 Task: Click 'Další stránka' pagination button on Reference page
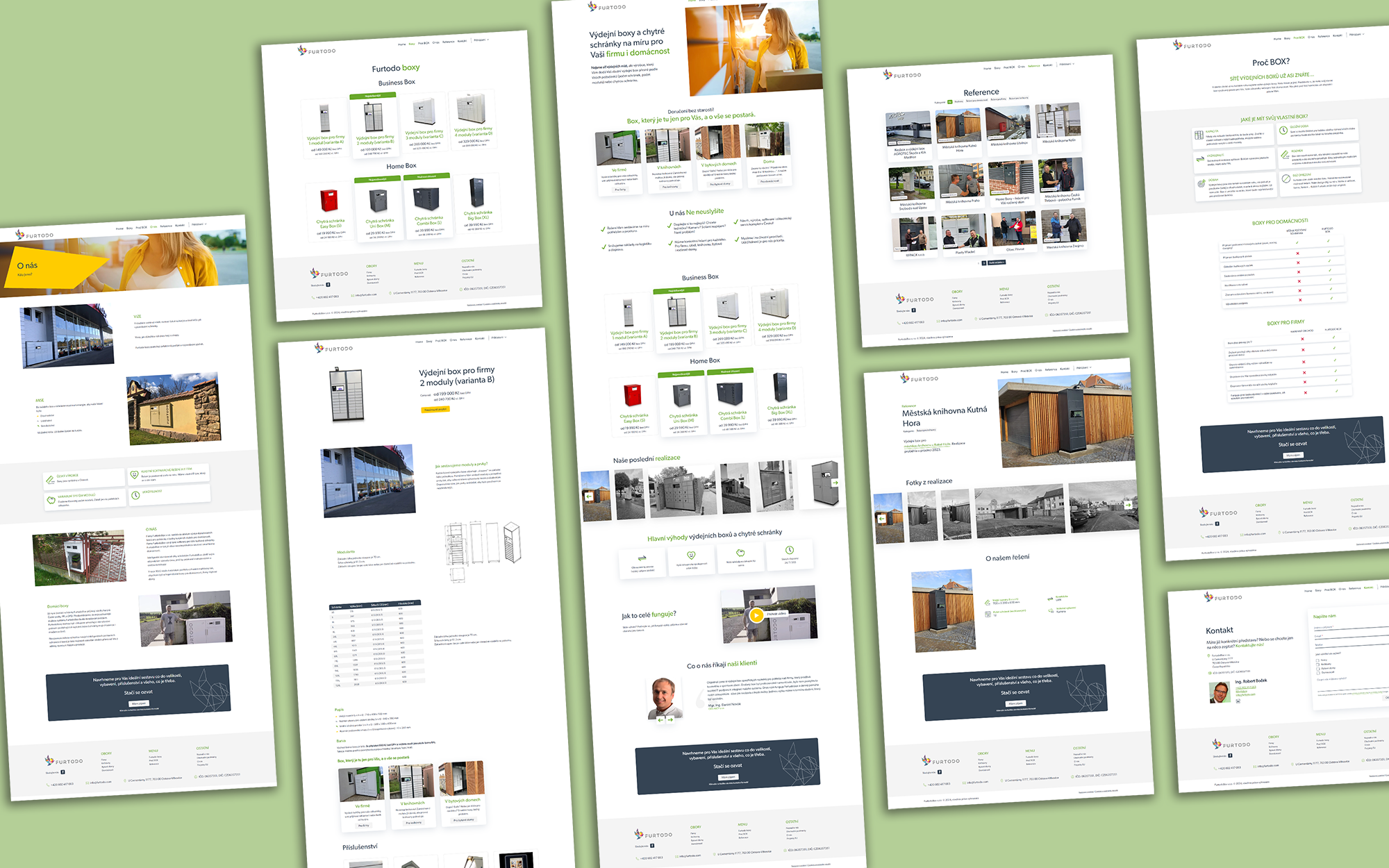[996, 262]
